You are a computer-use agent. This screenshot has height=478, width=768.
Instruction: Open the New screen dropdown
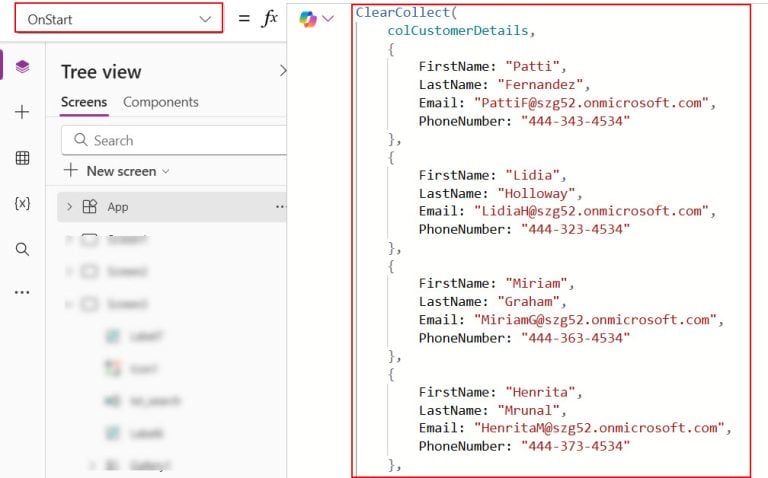pos(116,171)
